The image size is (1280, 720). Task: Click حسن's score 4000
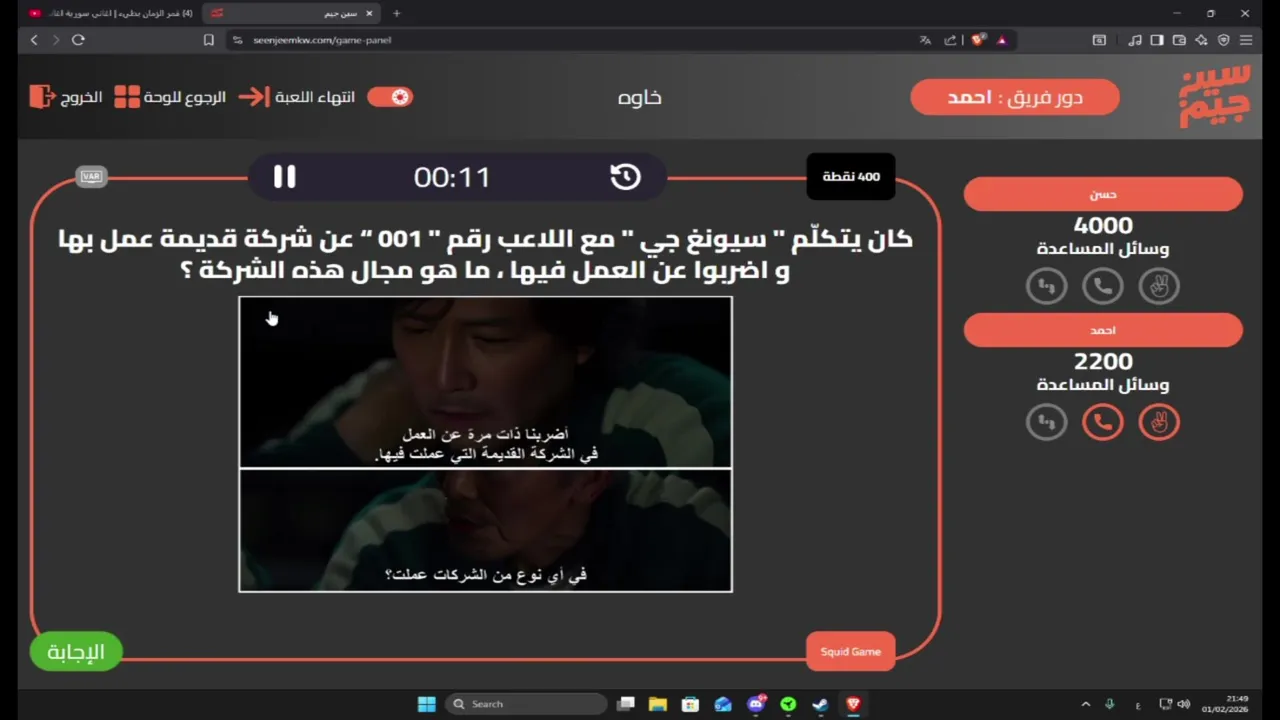1103,226
